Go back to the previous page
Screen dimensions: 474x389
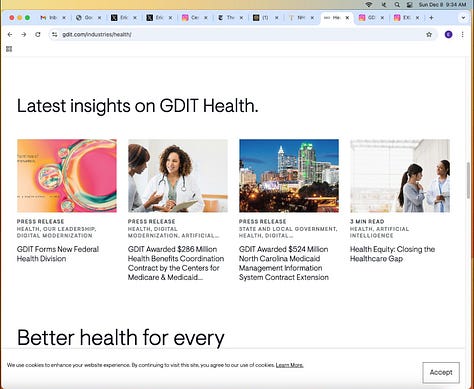click(10, 35)
